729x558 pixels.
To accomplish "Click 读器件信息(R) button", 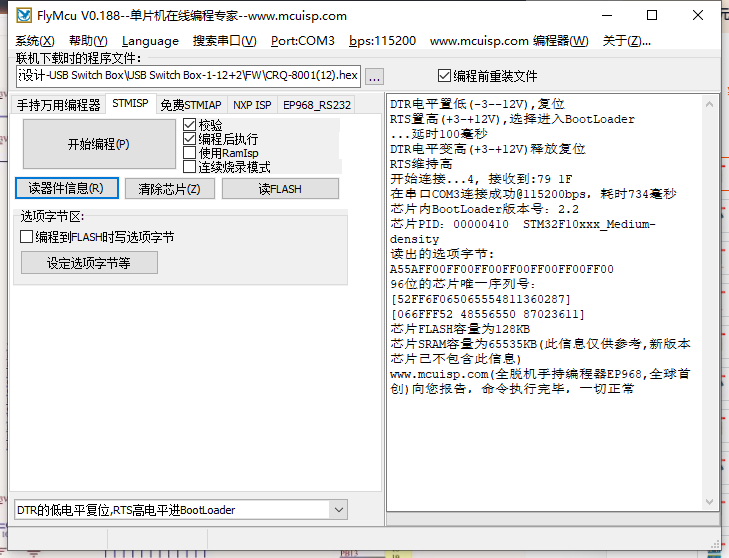I will [66, 188].
